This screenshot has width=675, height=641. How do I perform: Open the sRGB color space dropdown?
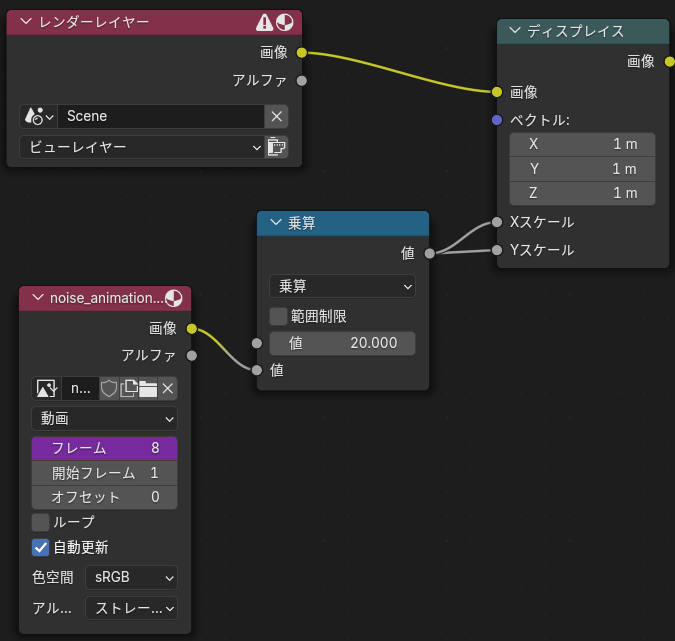[x=132, y=577]
